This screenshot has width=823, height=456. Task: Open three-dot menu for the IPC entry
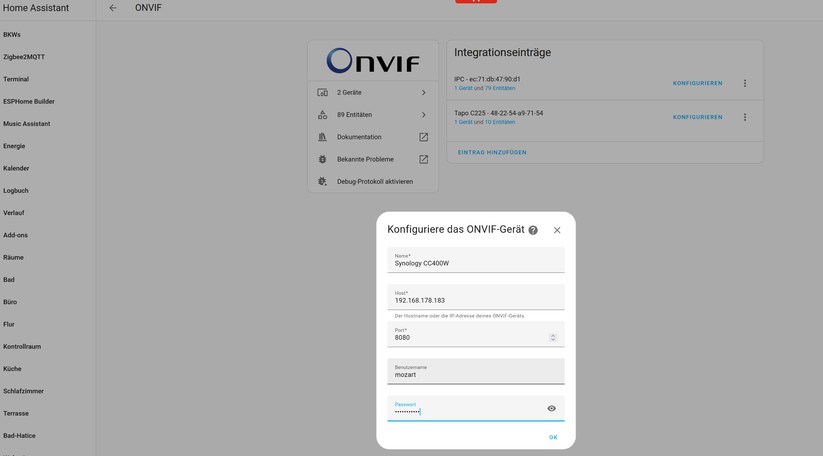point(744,83)
